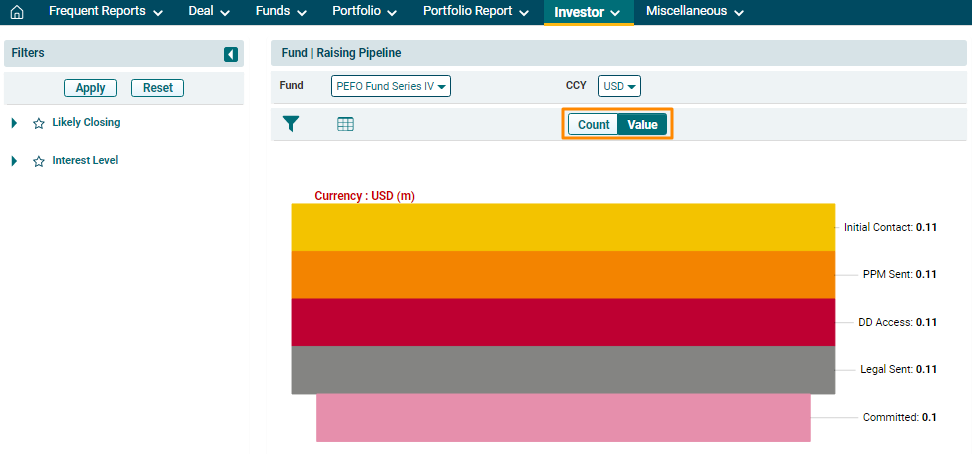Collapse the Filters panel arrow icon
The width and height of the screenshot is (972, 454).
click(x=231, y=54)
